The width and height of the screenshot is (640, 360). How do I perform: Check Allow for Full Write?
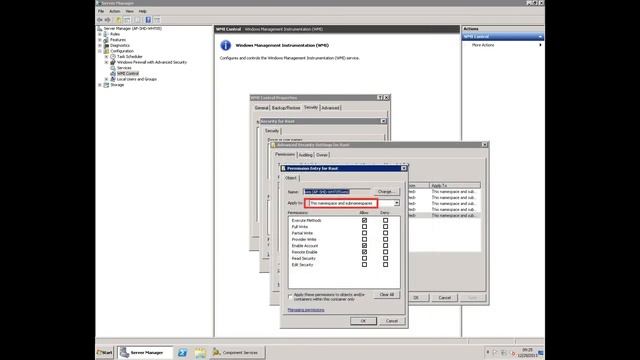point(364,227)
